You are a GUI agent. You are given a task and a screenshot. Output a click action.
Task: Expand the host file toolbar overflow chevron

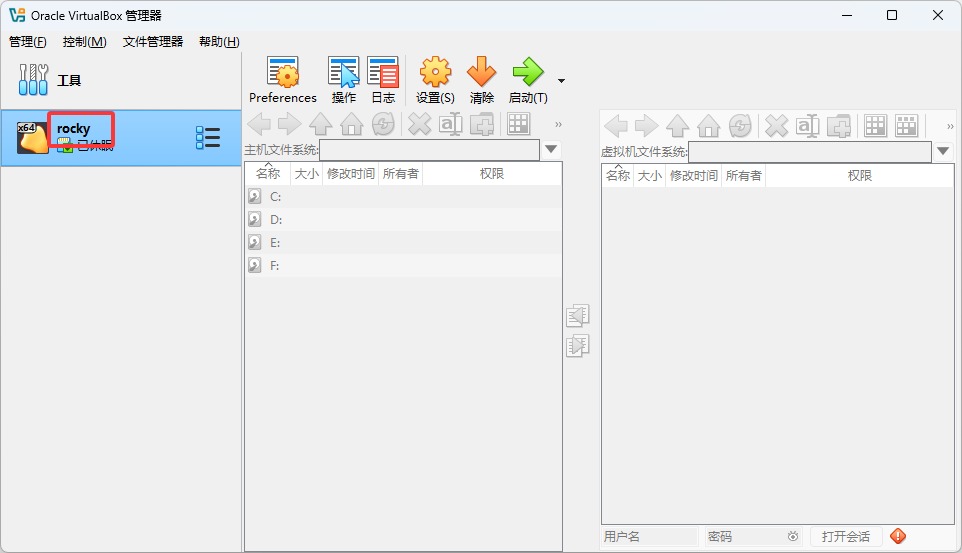[x=558, y=125]
